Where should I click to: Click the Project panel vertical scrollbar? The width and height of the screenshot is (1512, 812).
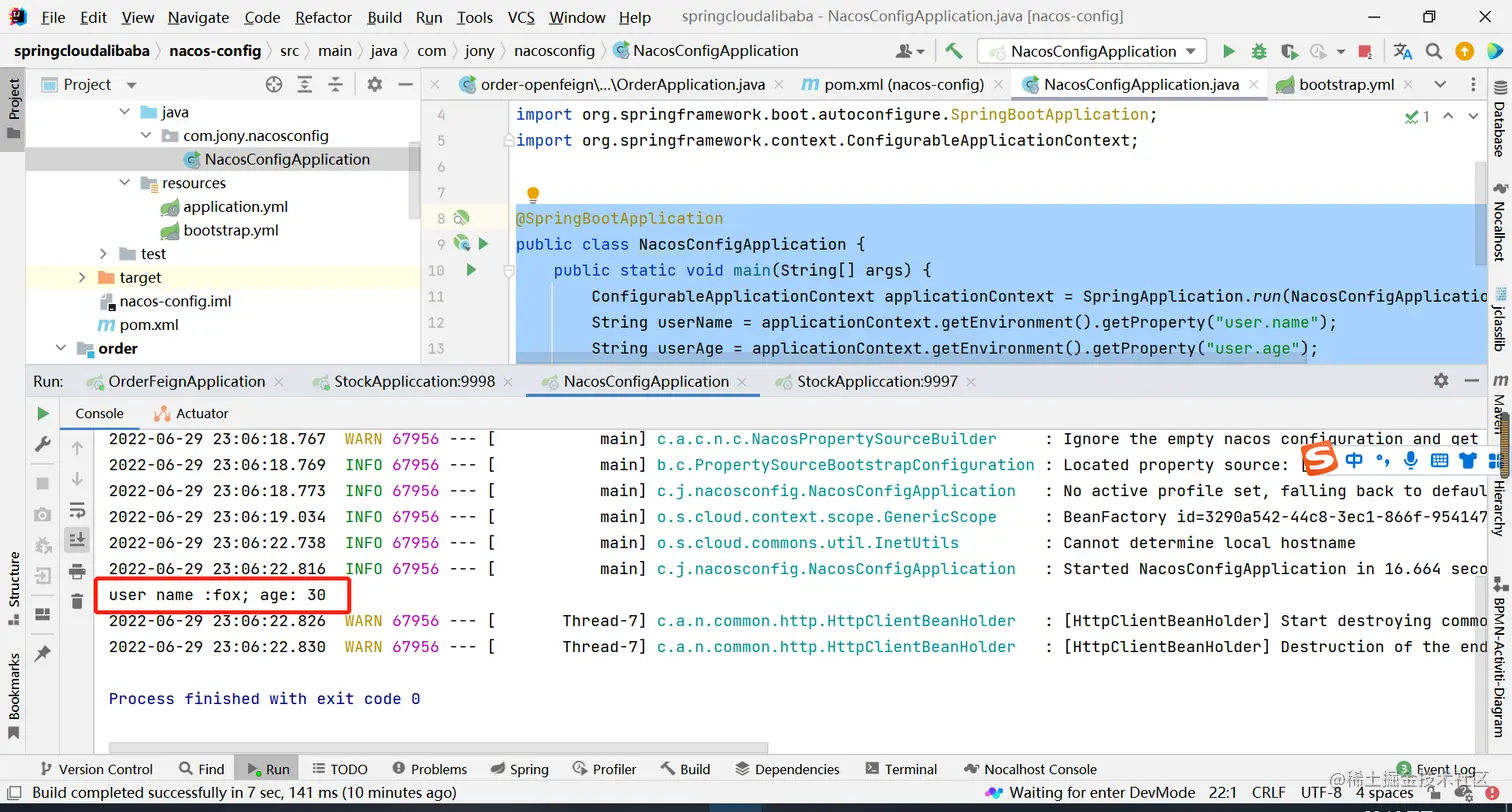click(x=415, y=183)
